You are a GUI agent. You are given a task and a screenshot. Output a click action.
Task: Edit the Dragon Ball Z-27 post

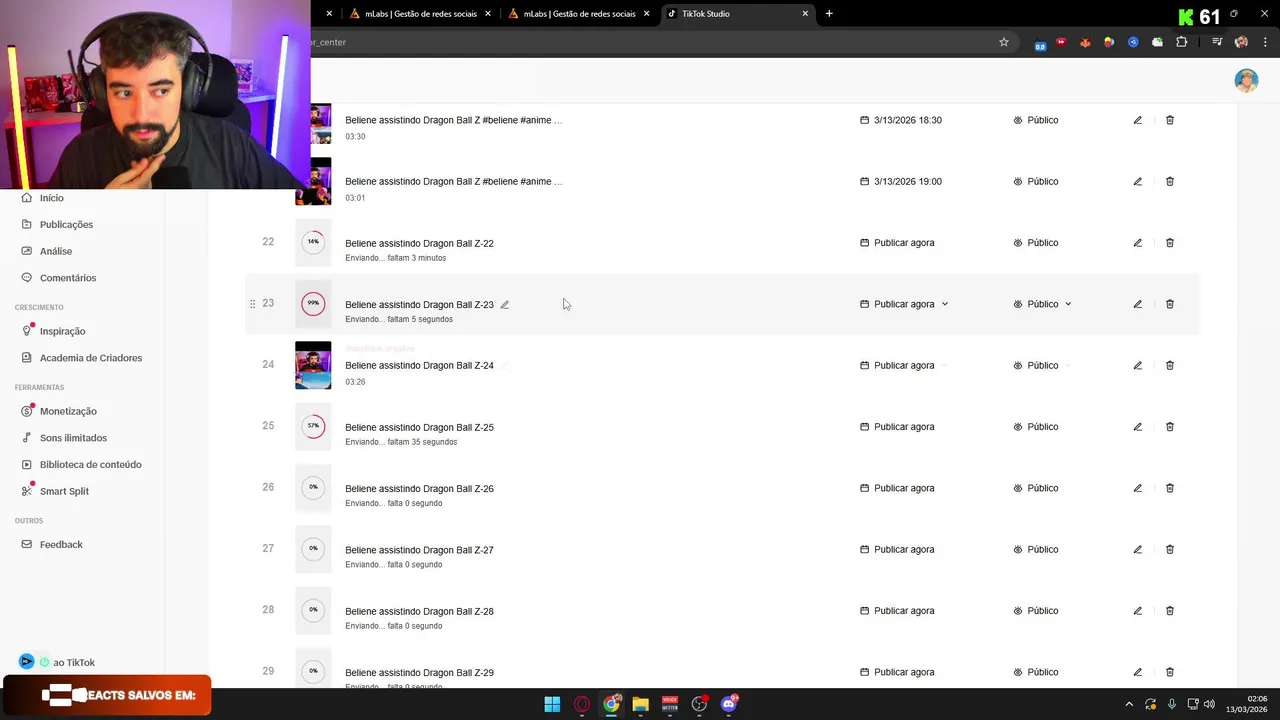1137,549
